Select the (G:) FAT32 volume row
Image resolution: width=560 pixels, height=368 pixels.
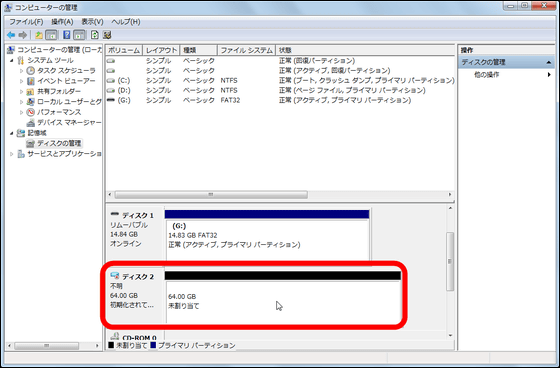coord(280,100)
